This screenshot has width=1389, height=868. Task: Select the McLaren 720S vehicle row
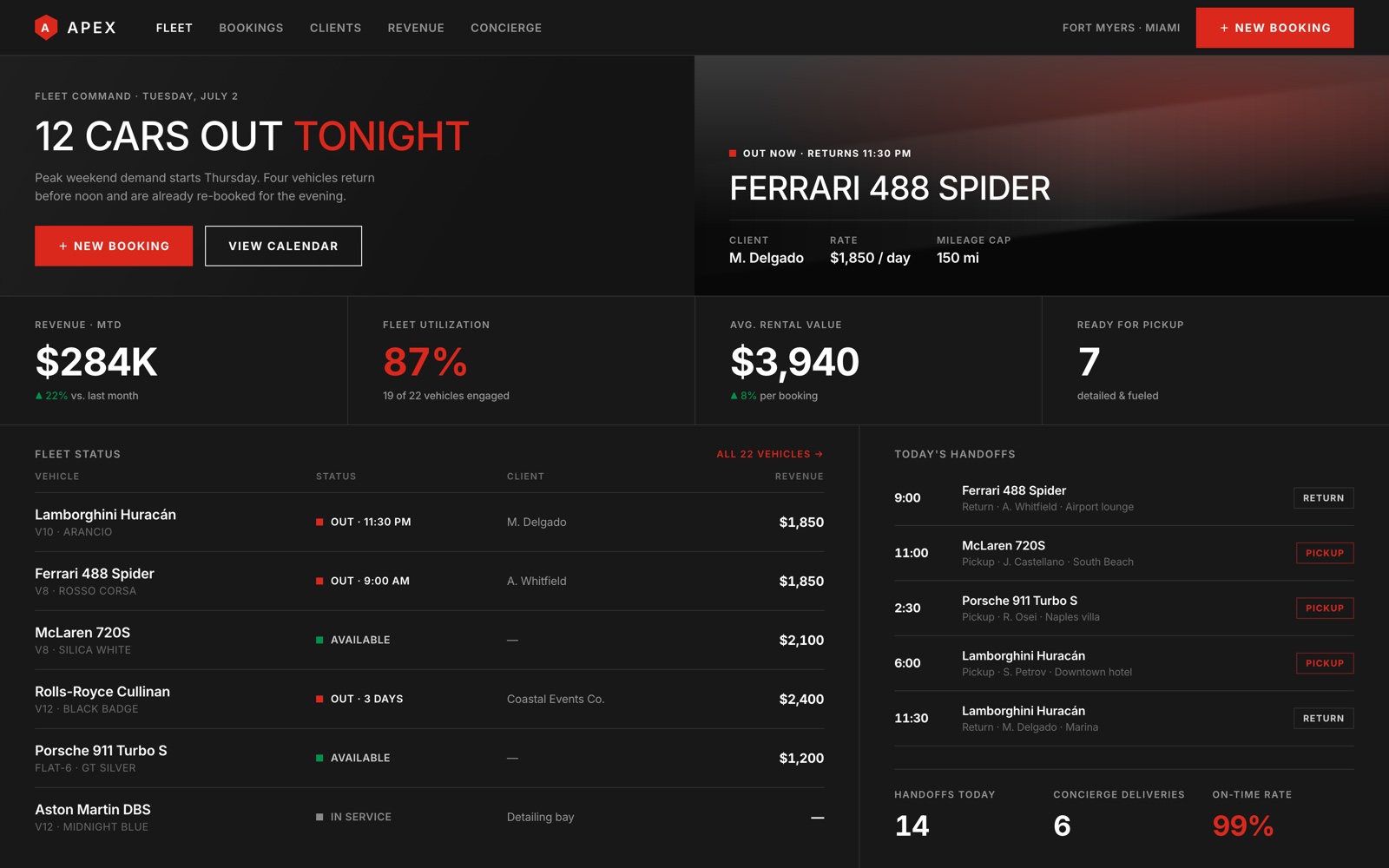(x=429, y=640)
